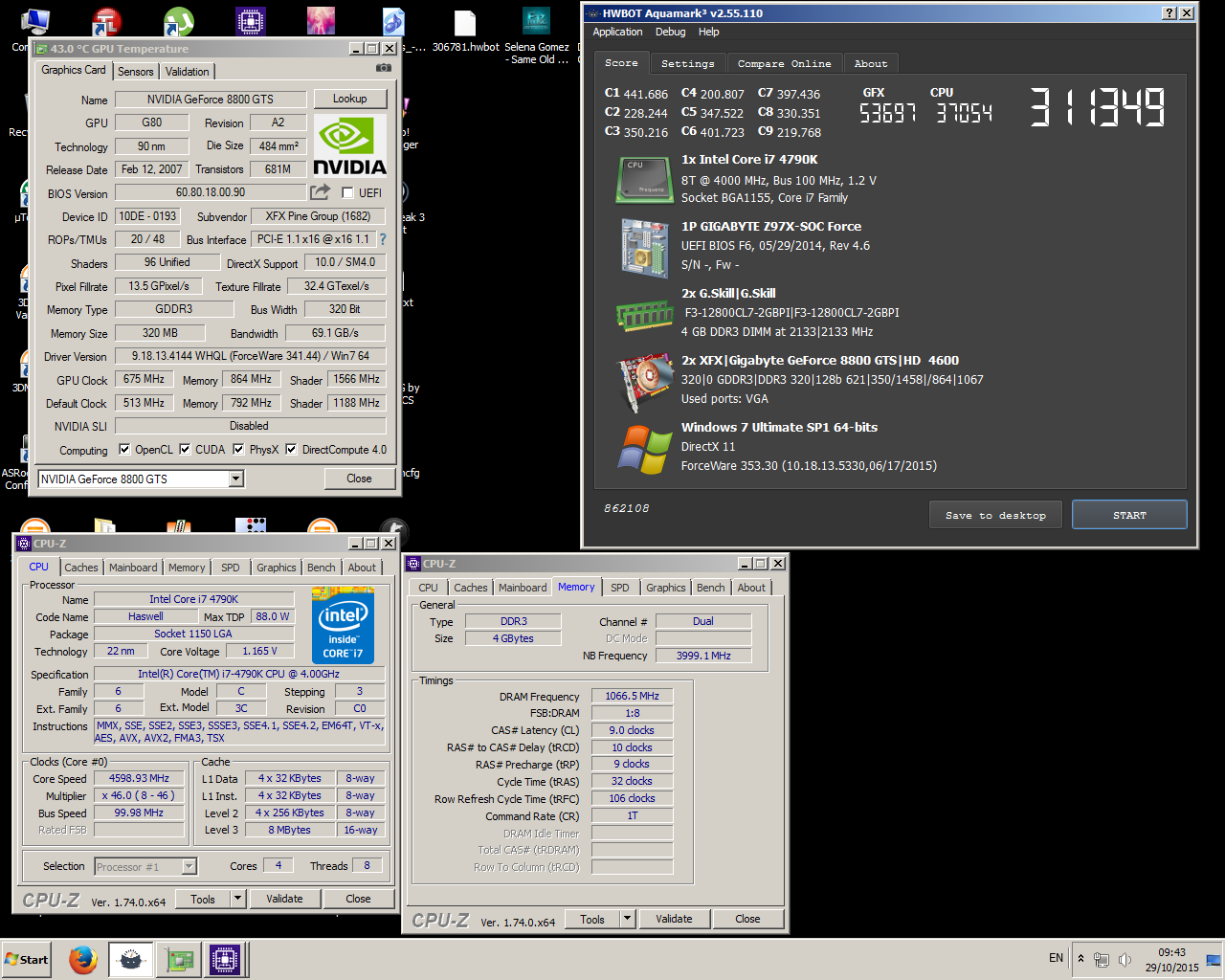Click the RAM module icon in Aquamark
Viewport: 1225px width, 980px height.
coord(645,314)
